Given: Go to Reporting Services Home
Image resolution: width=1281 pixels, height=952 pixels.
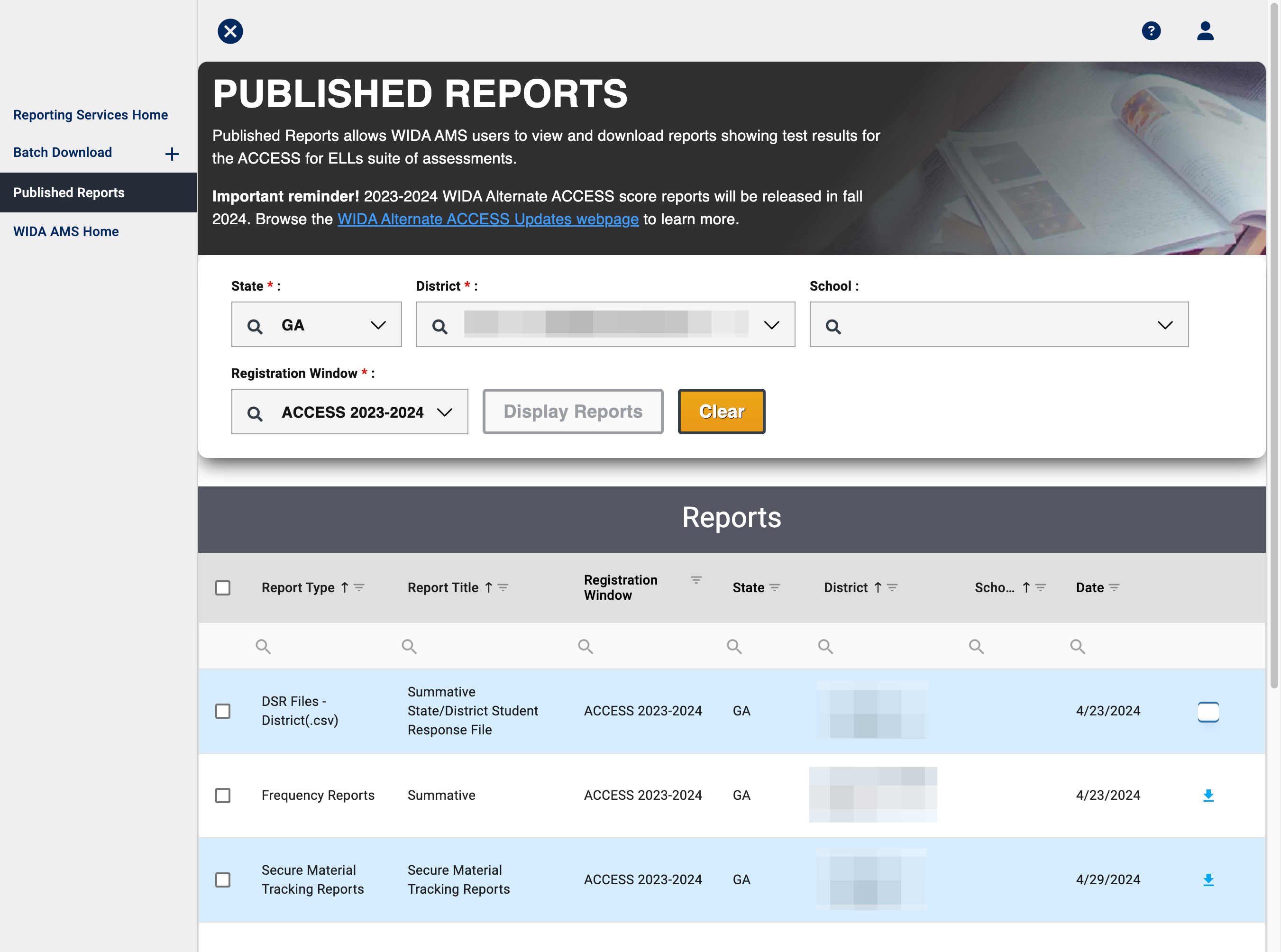Looking at the screenshot, I should (91, 115).
